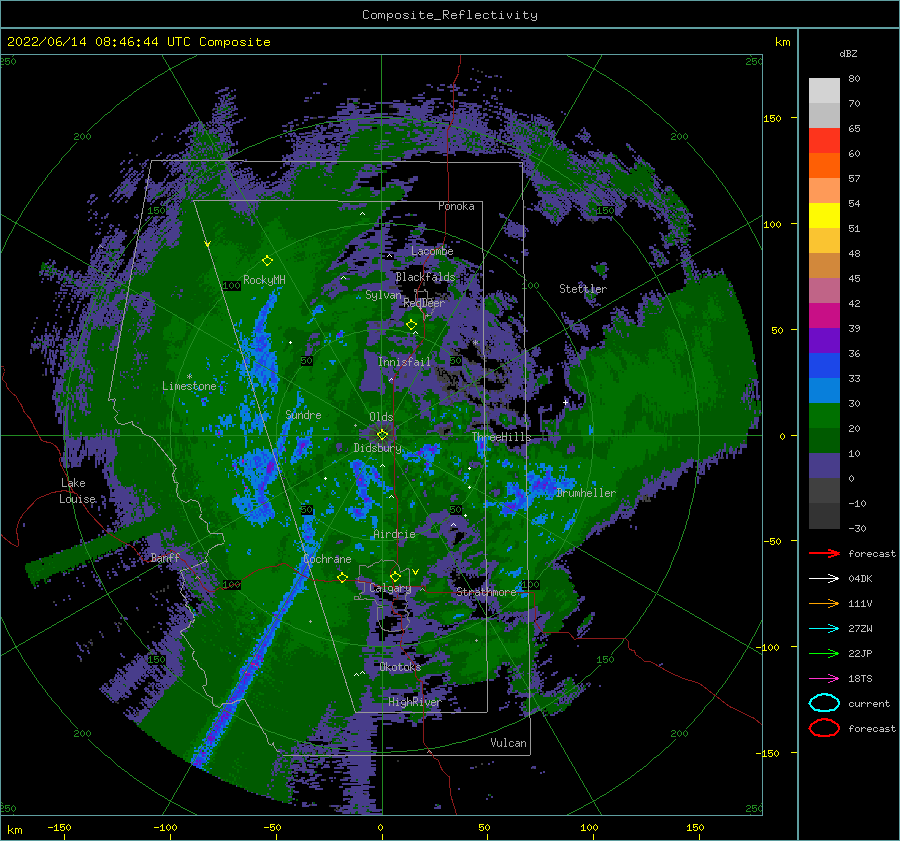Click the RedDeer city label

point(424,303)
